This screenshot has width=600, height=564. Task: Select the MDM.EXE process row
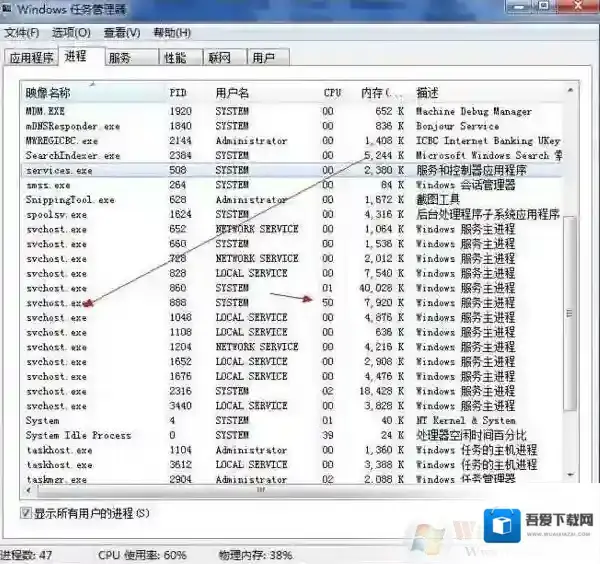tap(292, 111)
